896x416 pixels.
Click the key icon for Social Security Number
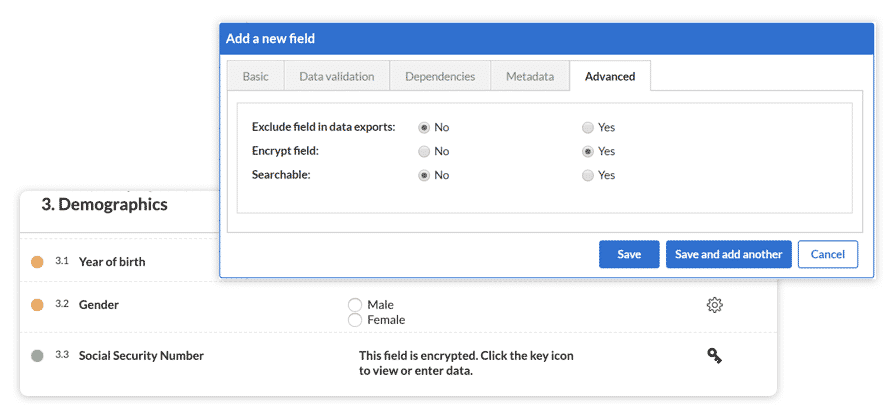point(714,355)
